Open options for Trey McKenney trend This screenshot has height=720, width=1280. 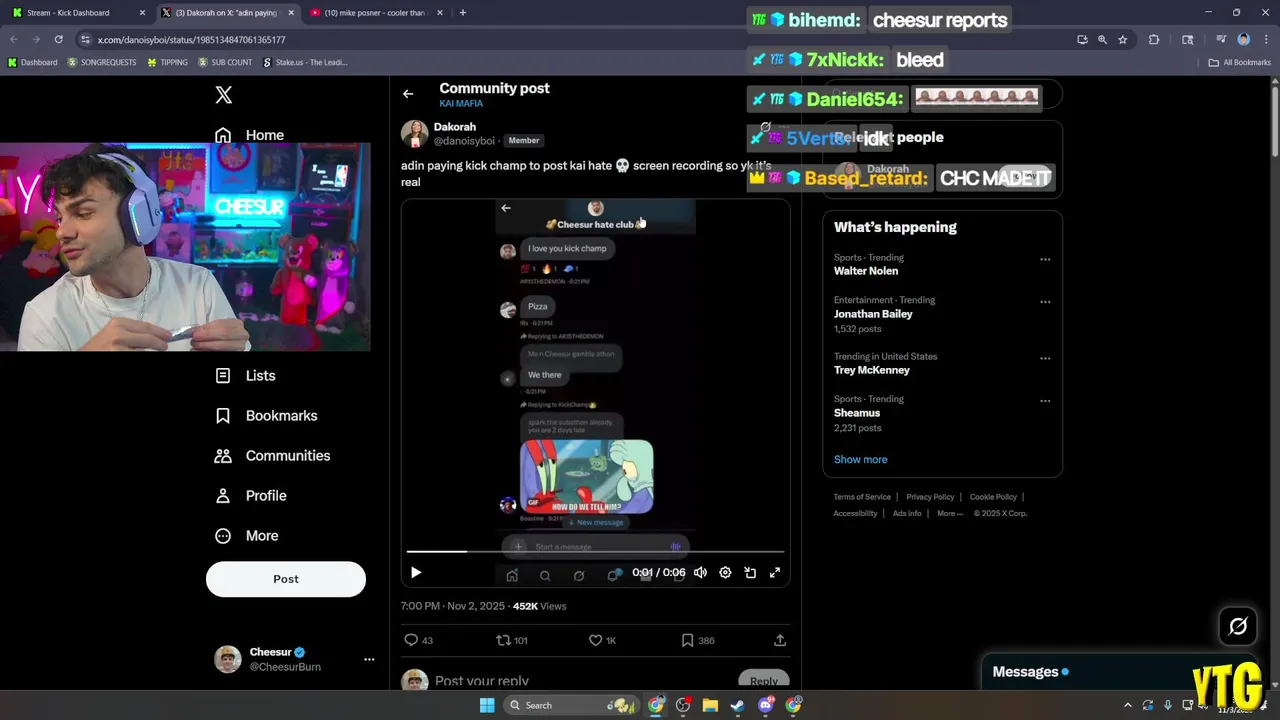1045,358
